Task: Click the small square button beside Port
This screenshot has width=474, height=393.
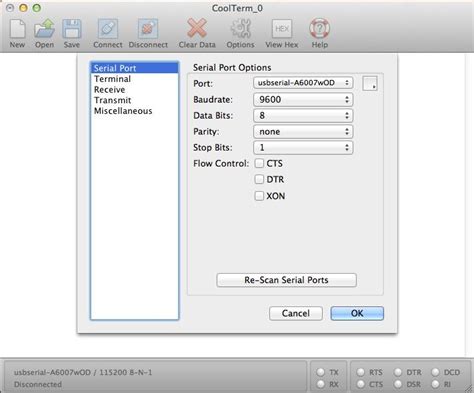Action: [x=370, y=83]
